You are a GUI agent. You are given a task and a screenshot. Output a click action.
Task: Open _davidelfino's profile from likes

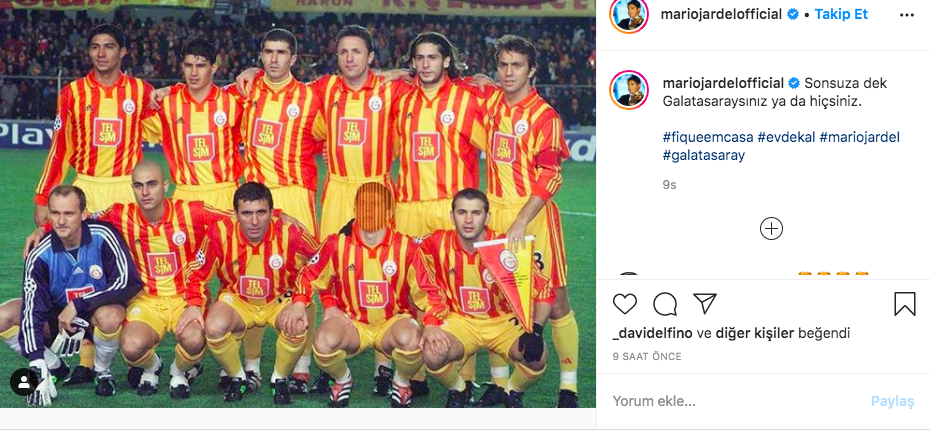click(652, 334)
